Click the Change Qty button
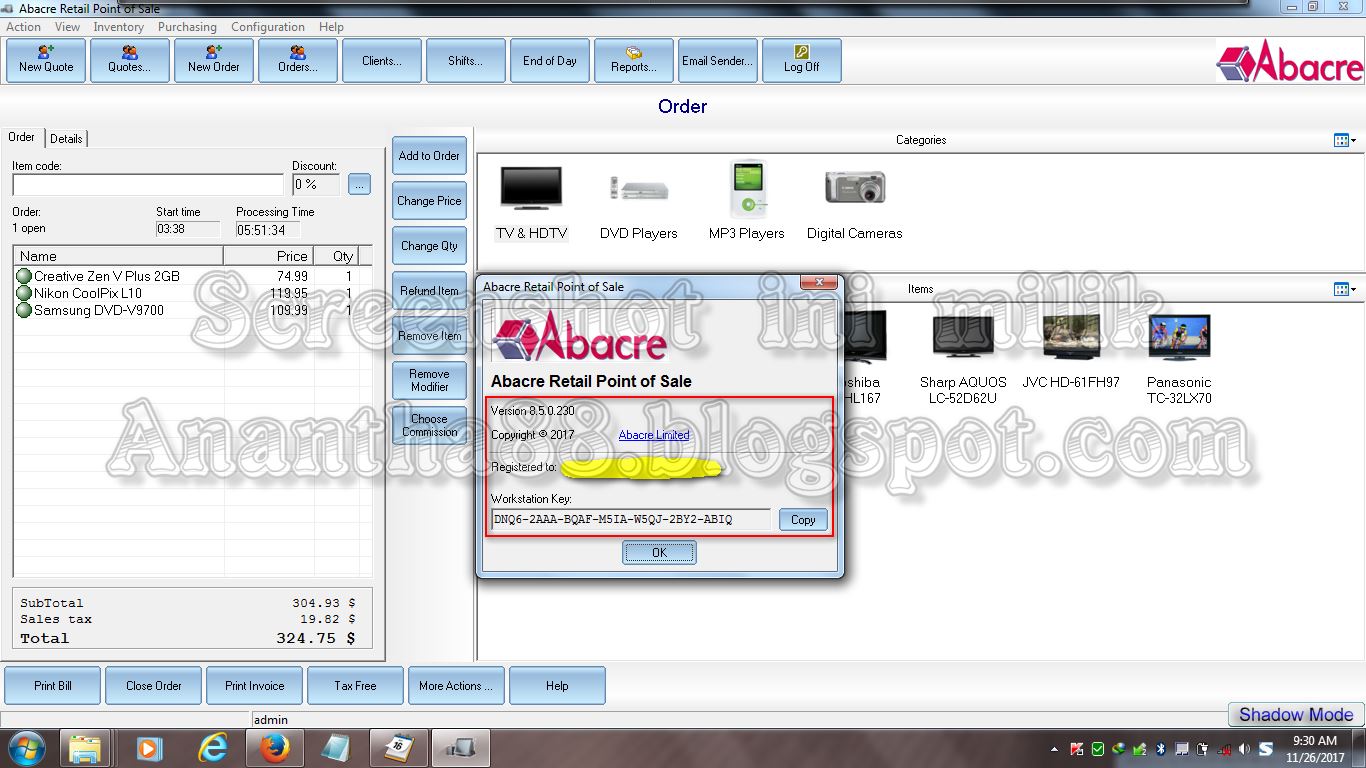Image resolution: width=1366 pixels, height=768 pixels. click(x=429, y=246)
